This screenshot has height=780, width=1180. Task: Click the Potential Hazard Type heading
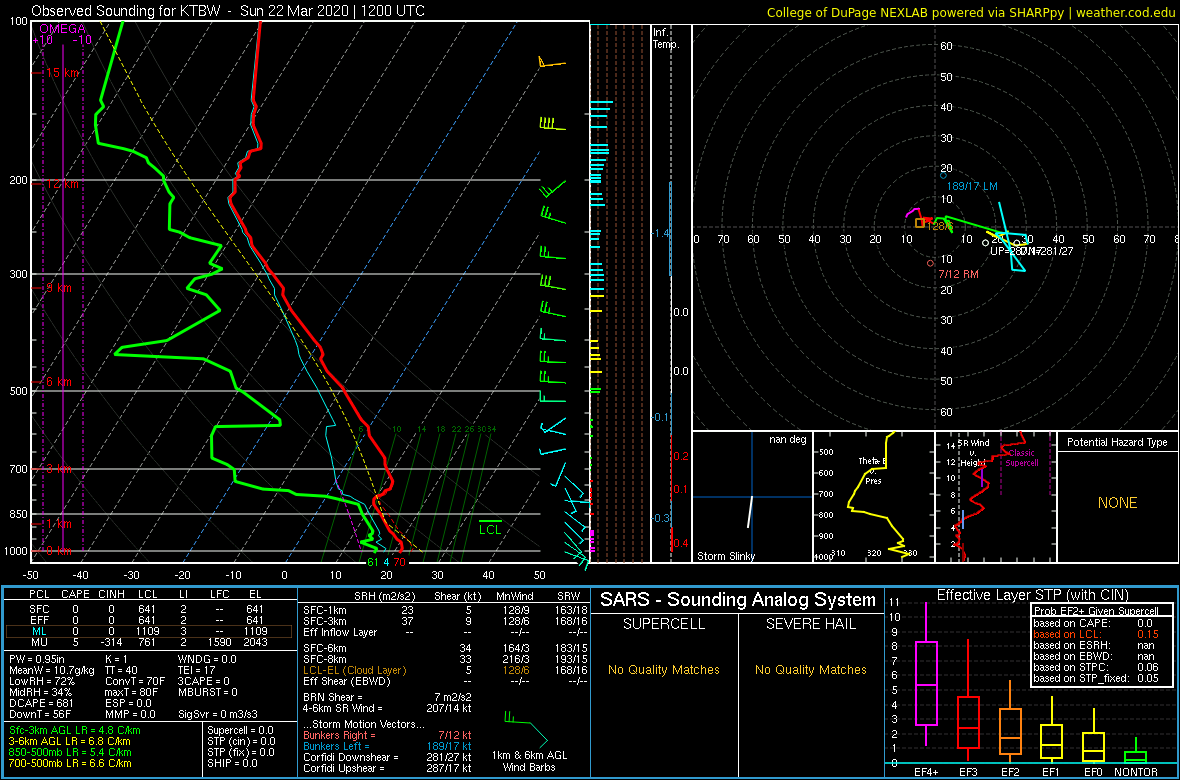tap(1117, 442)
